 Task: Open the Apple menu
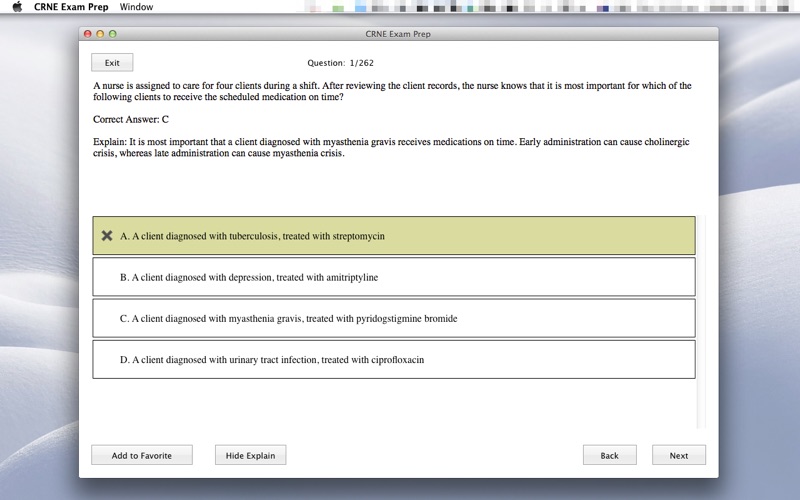point(17,7)
